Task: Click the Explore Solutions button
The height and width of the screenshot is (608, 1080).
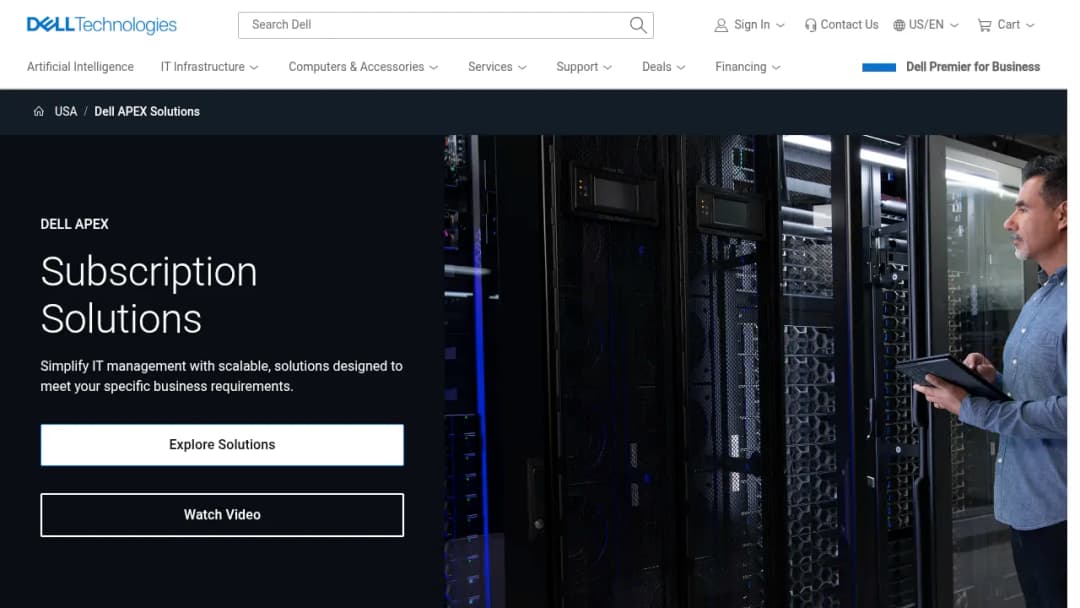Action: [x=222, y=445]
